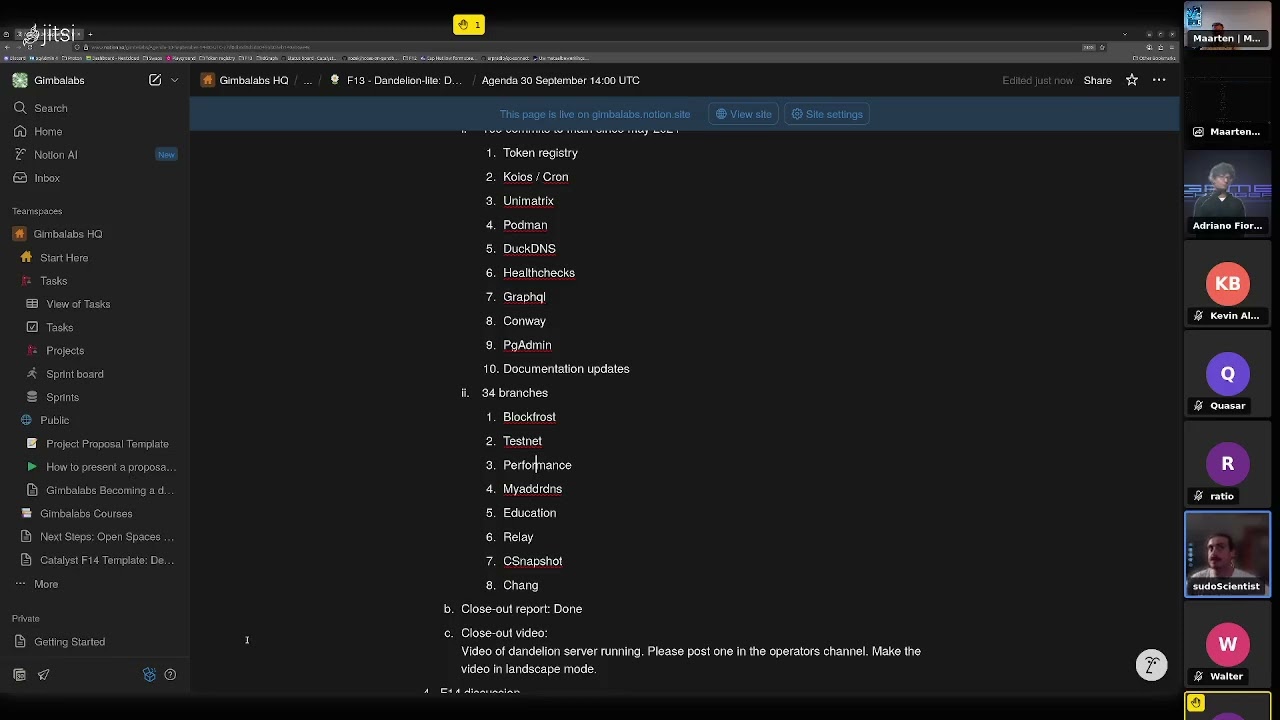Click Blockfrost branch item
This screenshot has width=1280, height=720.
coord(529,417)
